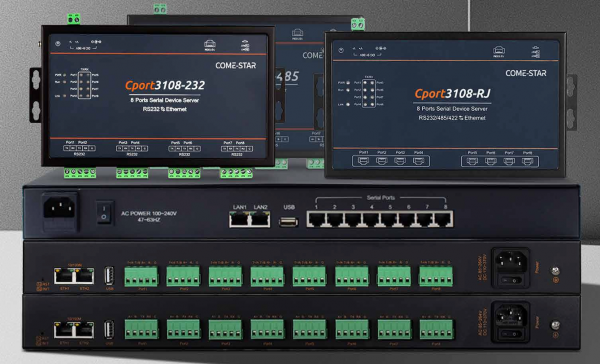The width and height of the screenshot is (600, 364).
Task: Click ETH2 port on the bottom rack unit
Action: click(84, 330)
